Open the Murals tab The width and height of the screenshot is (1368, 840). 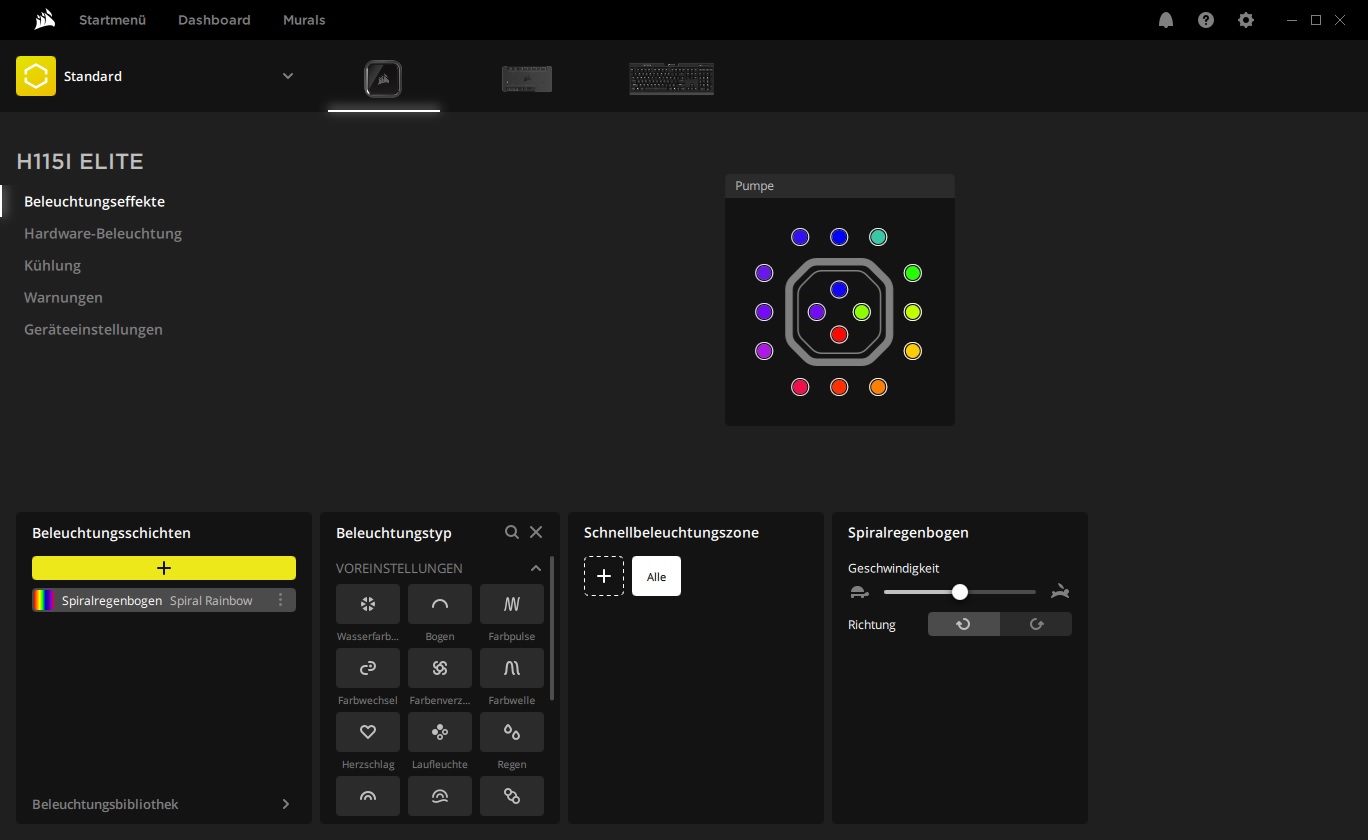pos(304,20)
